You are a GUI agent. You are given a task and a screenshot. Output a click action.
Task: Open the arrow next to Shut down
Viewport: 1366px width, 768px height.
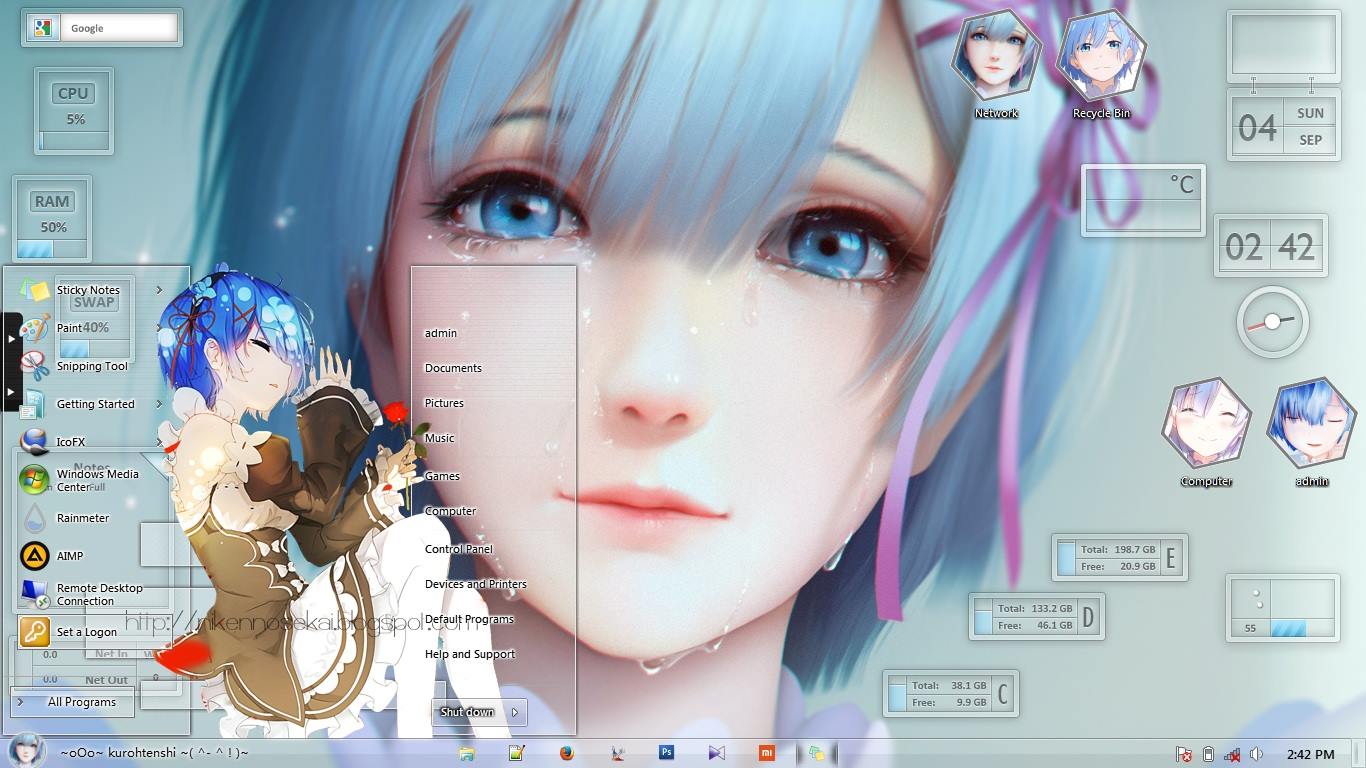pyautogui.click(x=515, y=712)
